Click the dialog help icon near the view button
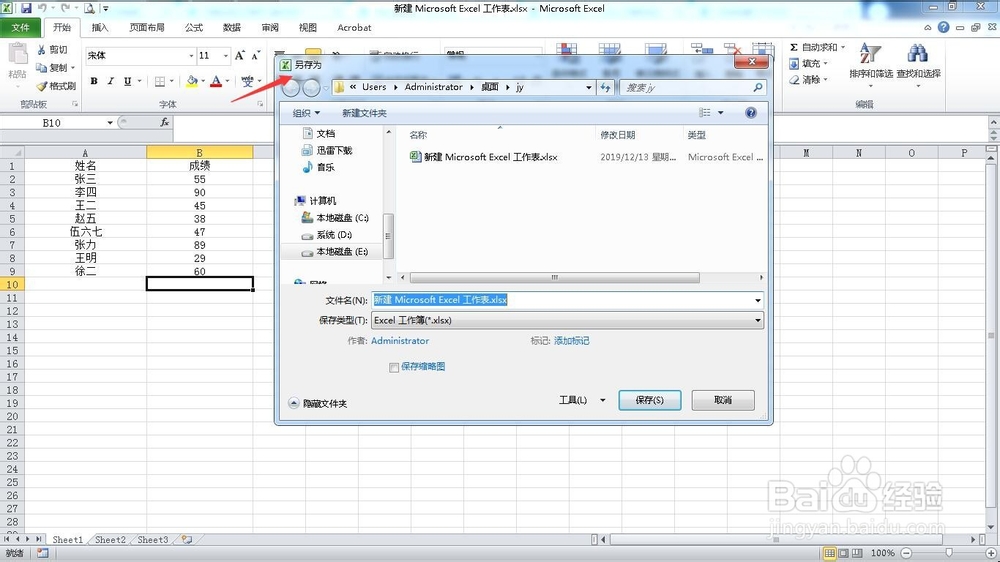 pos(751,113)
